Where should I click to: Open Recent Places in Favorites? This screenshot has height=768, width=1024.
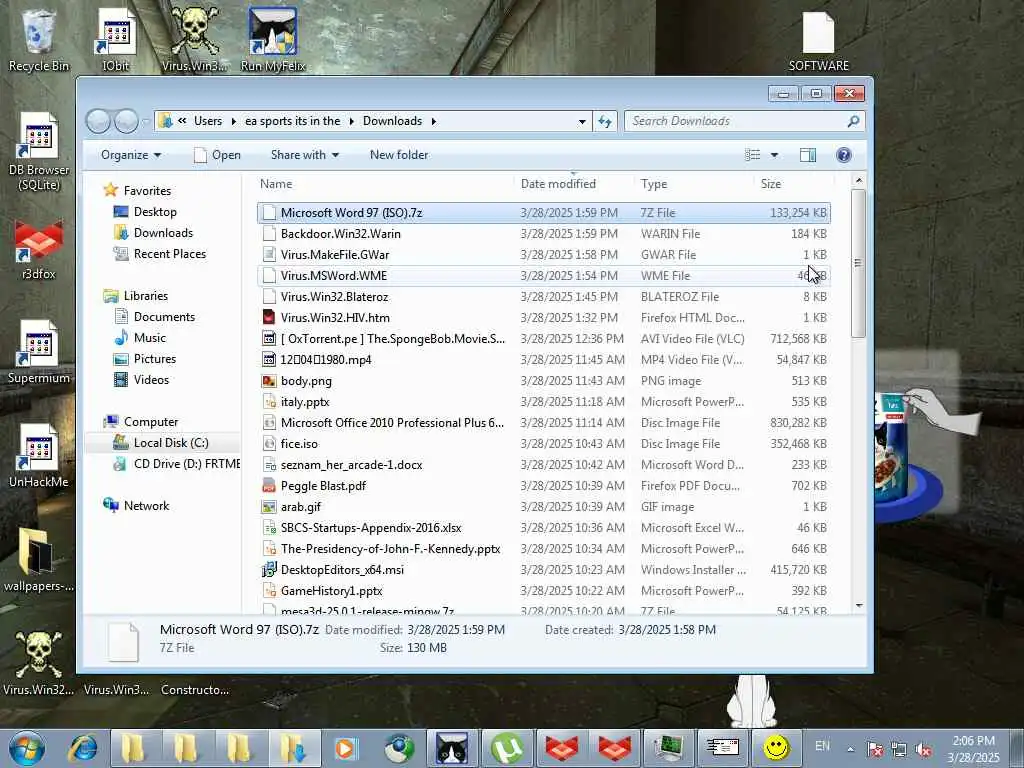[x=170, y=253]
